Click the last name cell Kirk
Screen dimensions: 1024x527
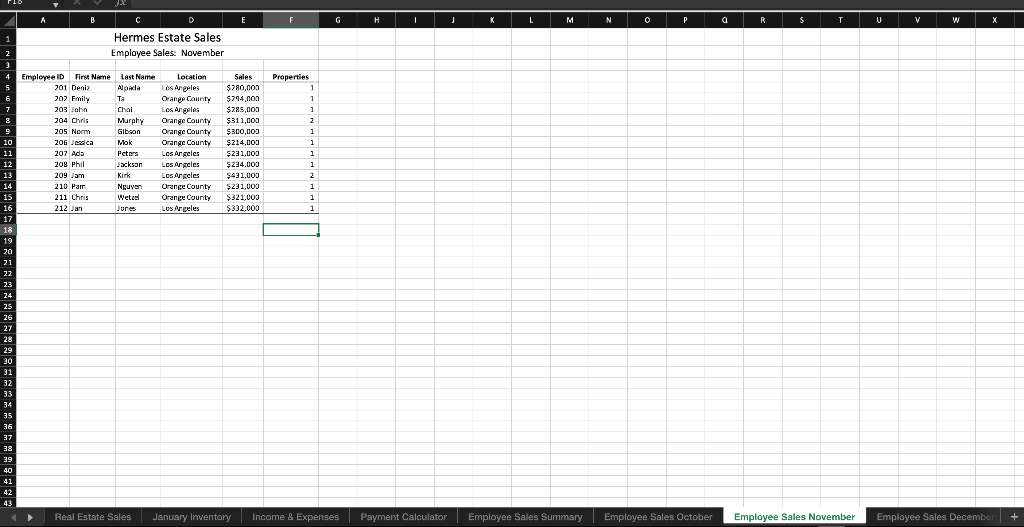click(138, 175)
